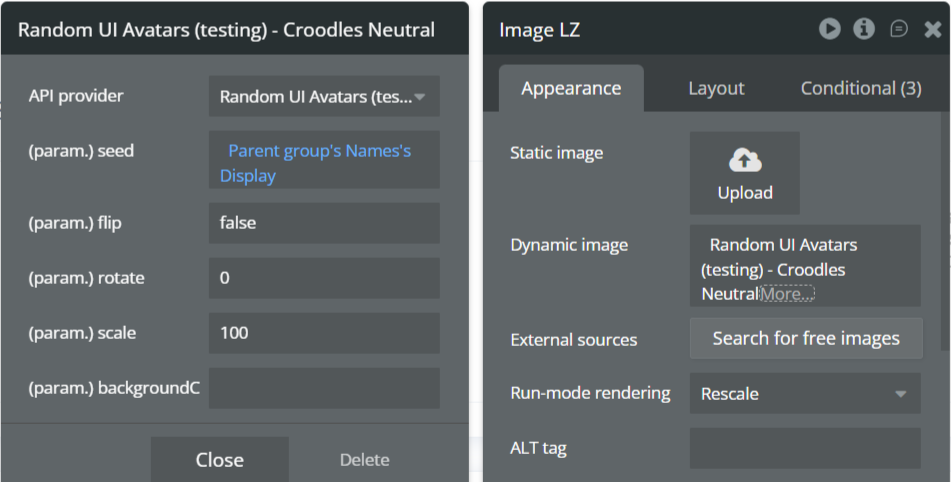Screen dimensions: 951x482
Task: Open the info icon for Image LZ
Action: pos(864,29)
